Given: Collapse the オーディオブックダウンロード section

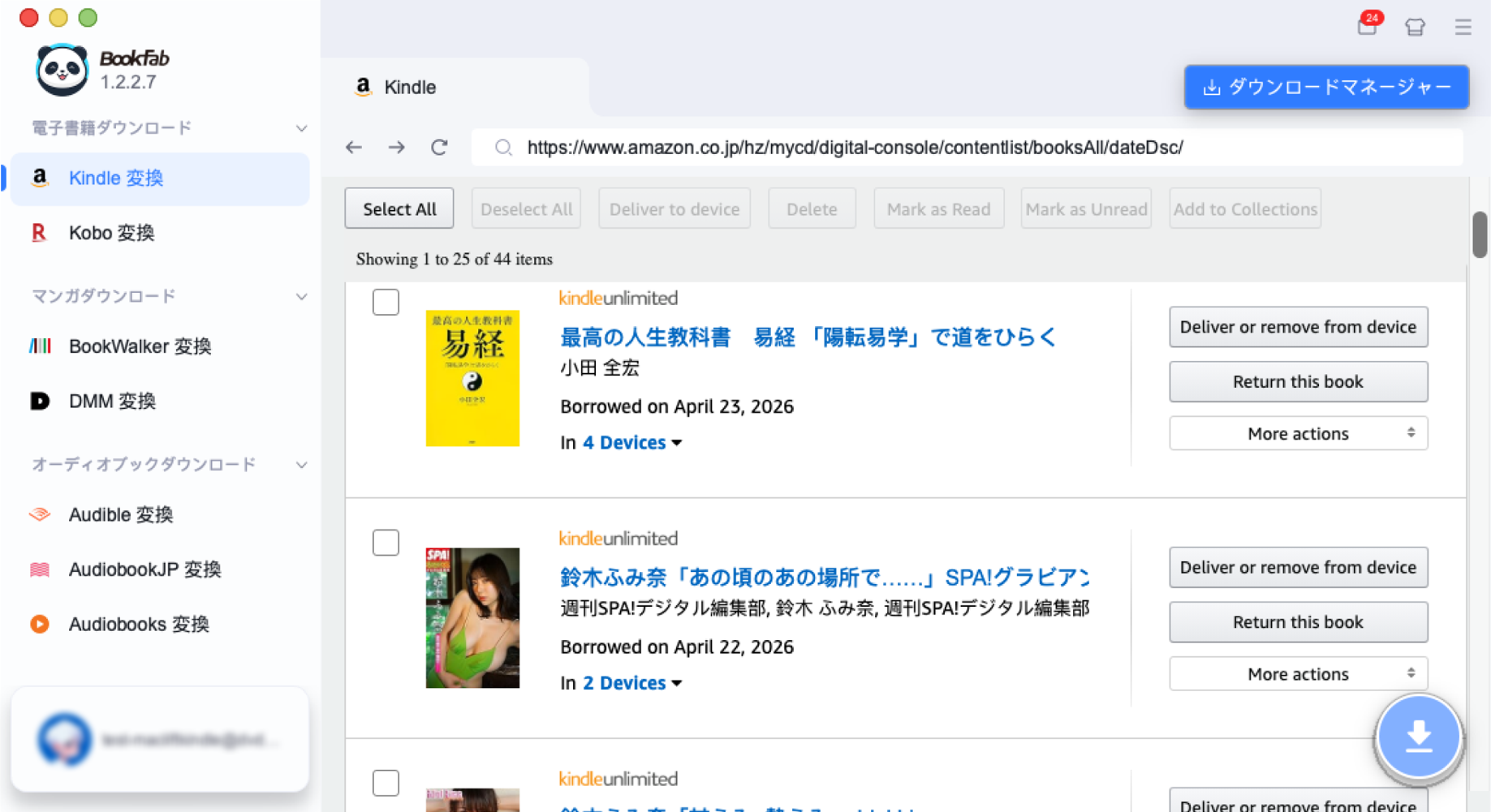Looking at the screenshot, I should tap(301, 465).
